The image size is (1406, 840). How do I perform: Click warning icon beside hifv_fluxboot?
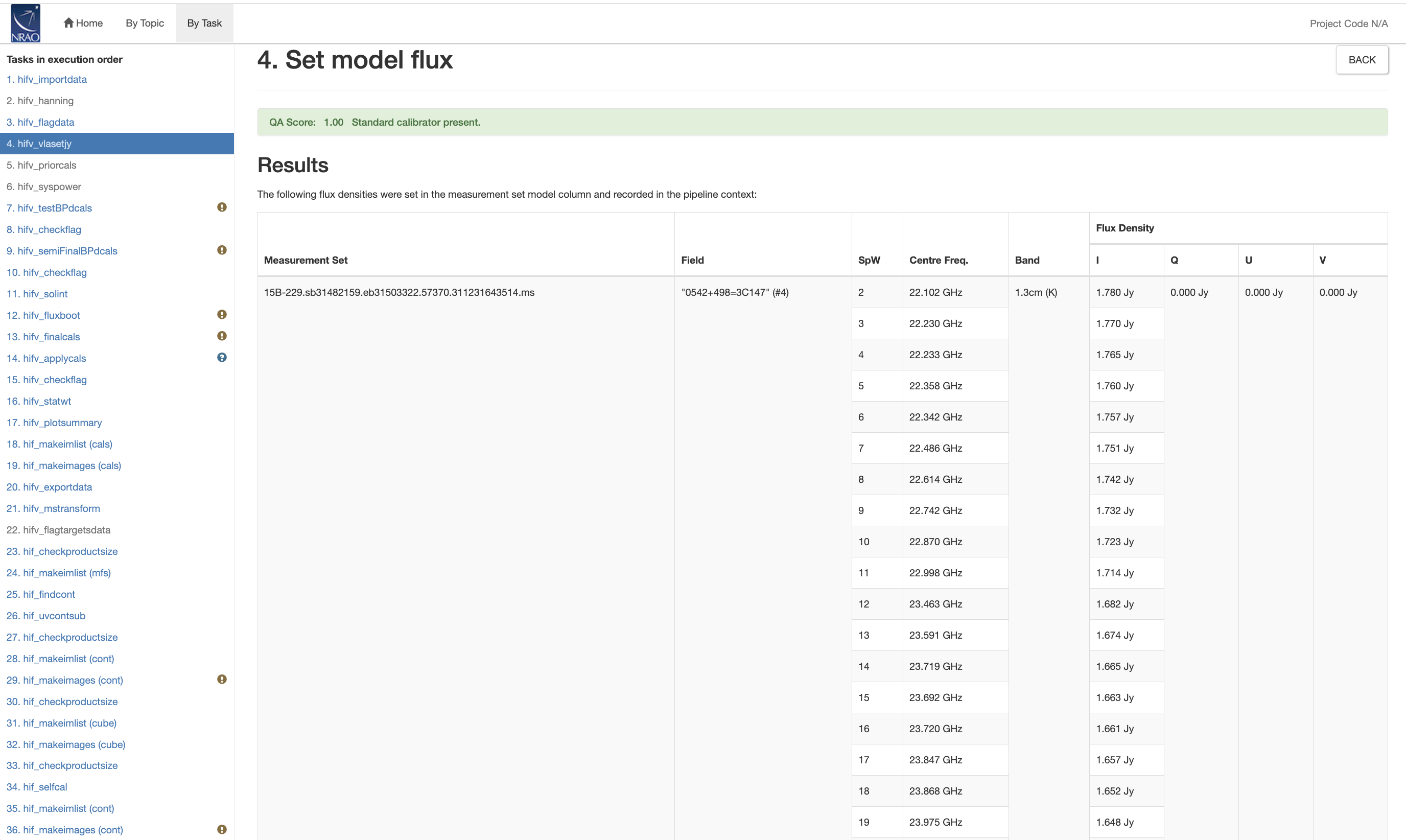222,315
